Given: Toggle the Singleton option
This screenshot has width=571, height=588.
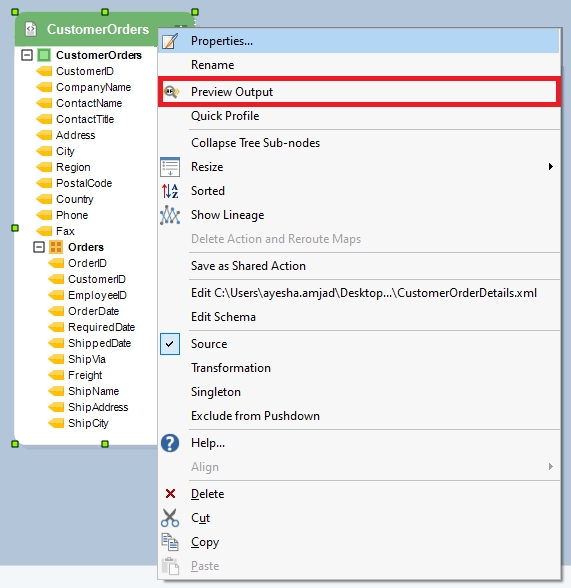Looking at the screenshot, I should point(216,392).
